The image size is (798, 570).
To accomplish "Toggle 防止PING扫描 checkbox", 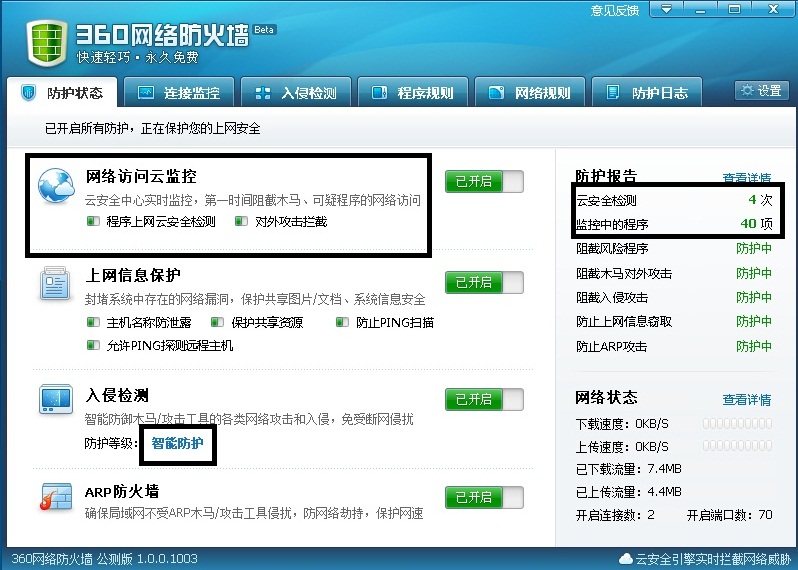I will [342, 322].
